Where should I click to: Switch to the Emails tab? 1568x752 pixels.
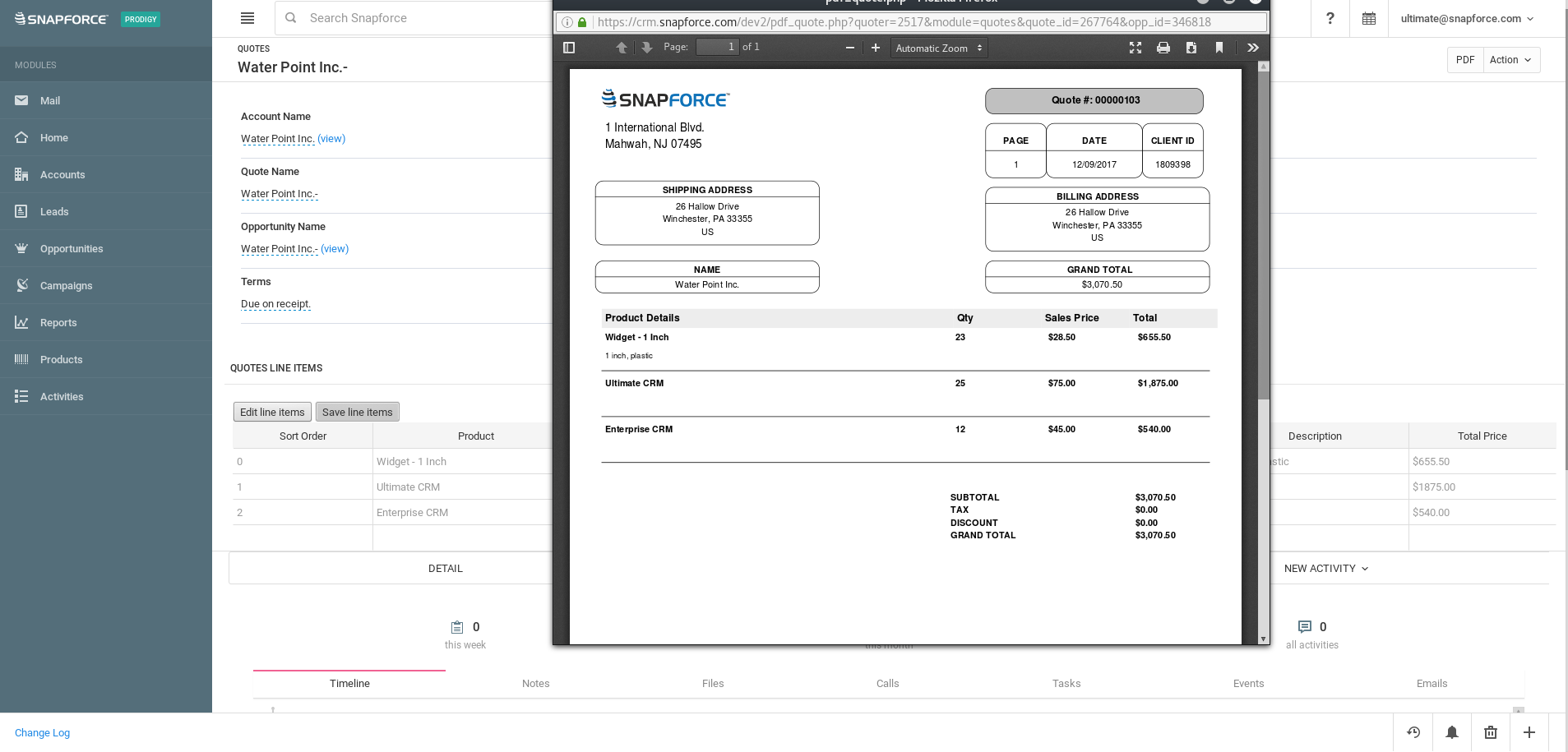click(x=1432, y=684)
